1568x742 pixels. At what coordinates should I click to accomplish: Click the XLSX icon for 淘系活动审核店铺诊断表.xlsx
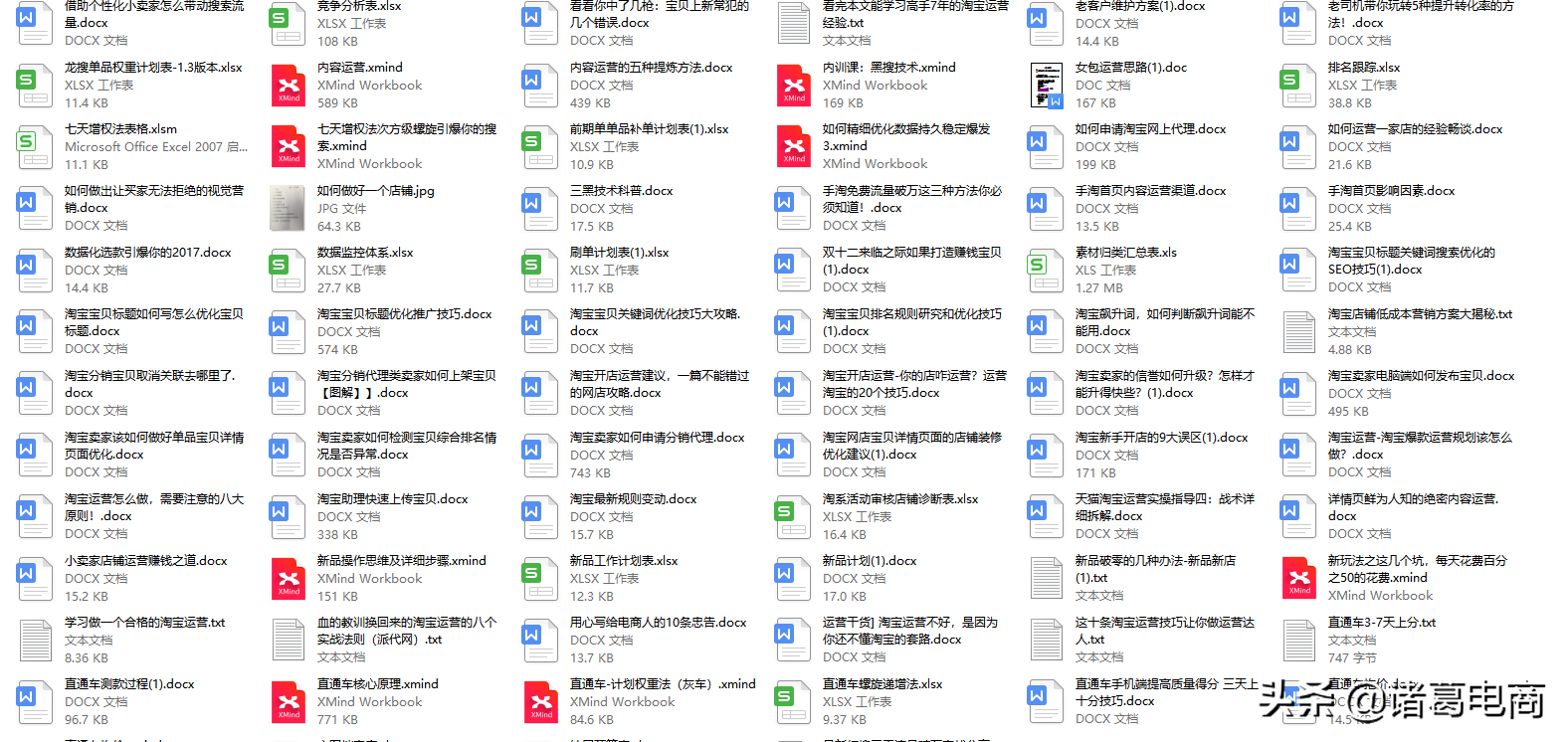tap(793, 517)
